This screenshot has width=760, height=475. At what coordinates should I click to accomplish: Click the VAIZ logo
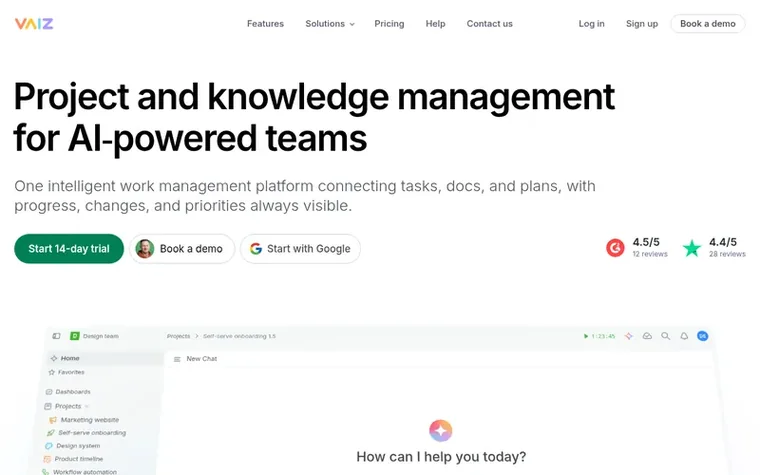click(34, 23)
